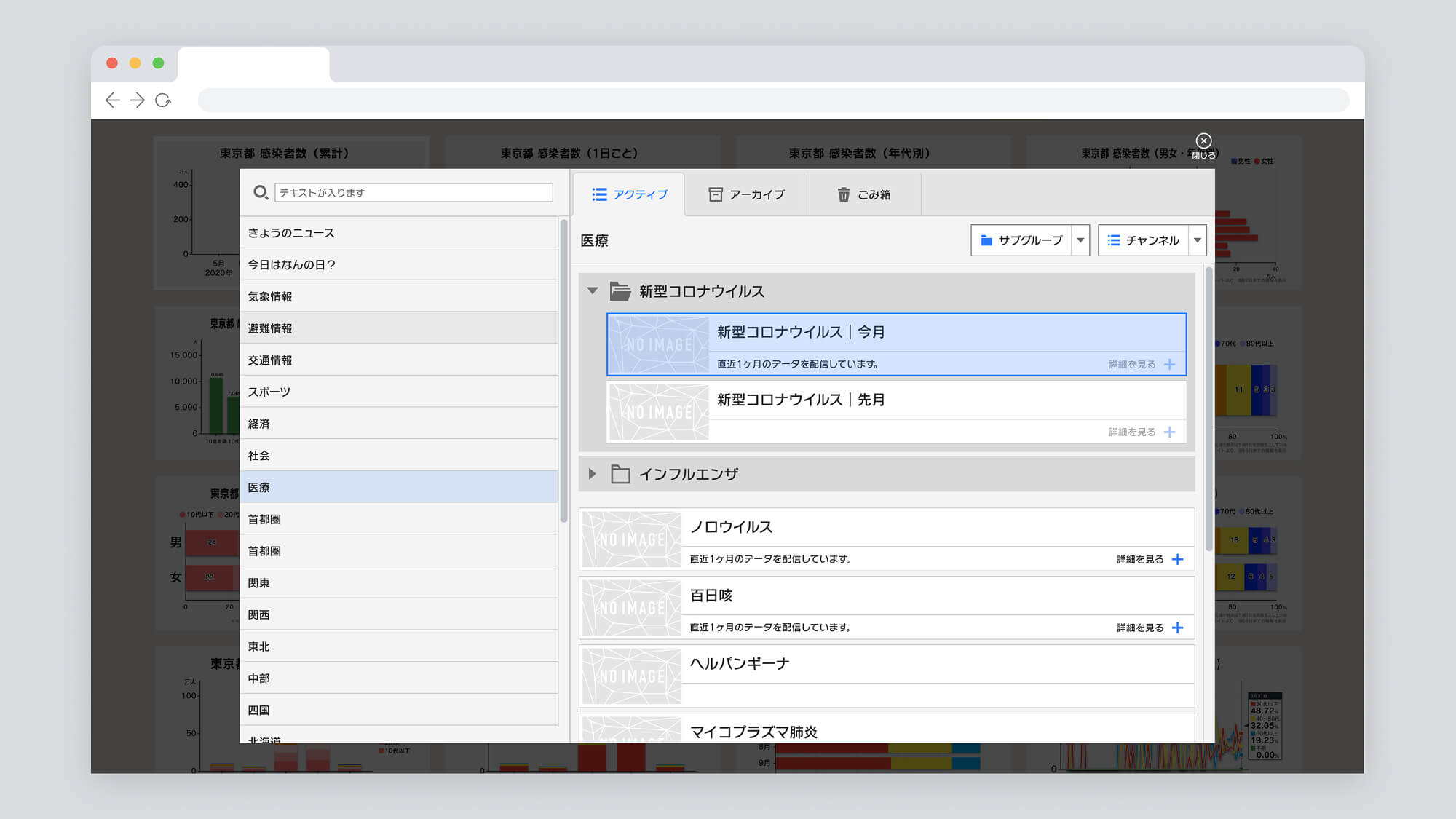
Task: Click the 百日咳 thumbnail image
Action: pyautogui.click(x=632, y=608)
